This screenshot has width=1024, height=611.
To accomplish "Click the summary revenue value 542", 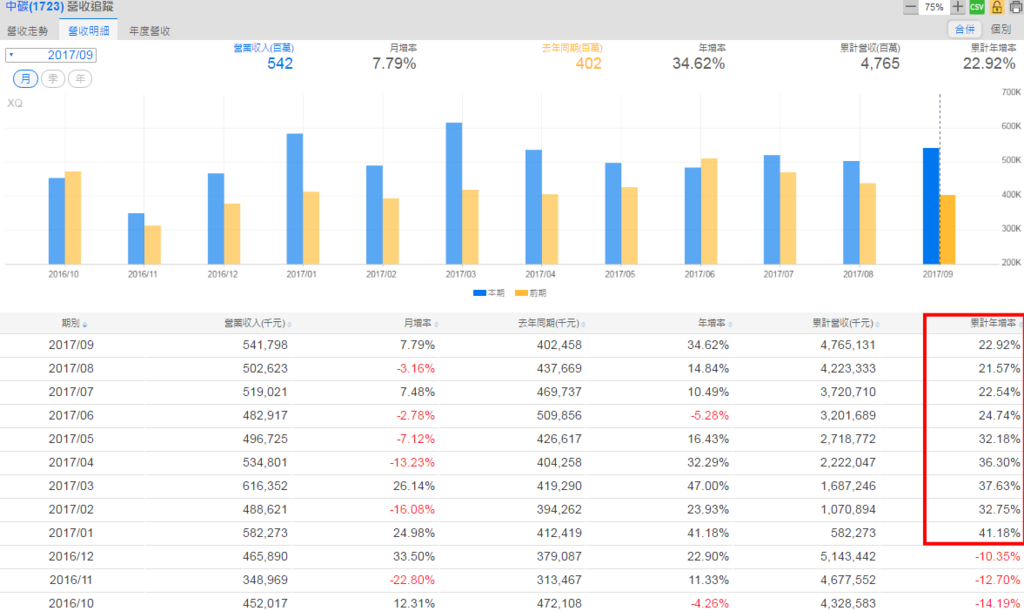I will 280,63.
